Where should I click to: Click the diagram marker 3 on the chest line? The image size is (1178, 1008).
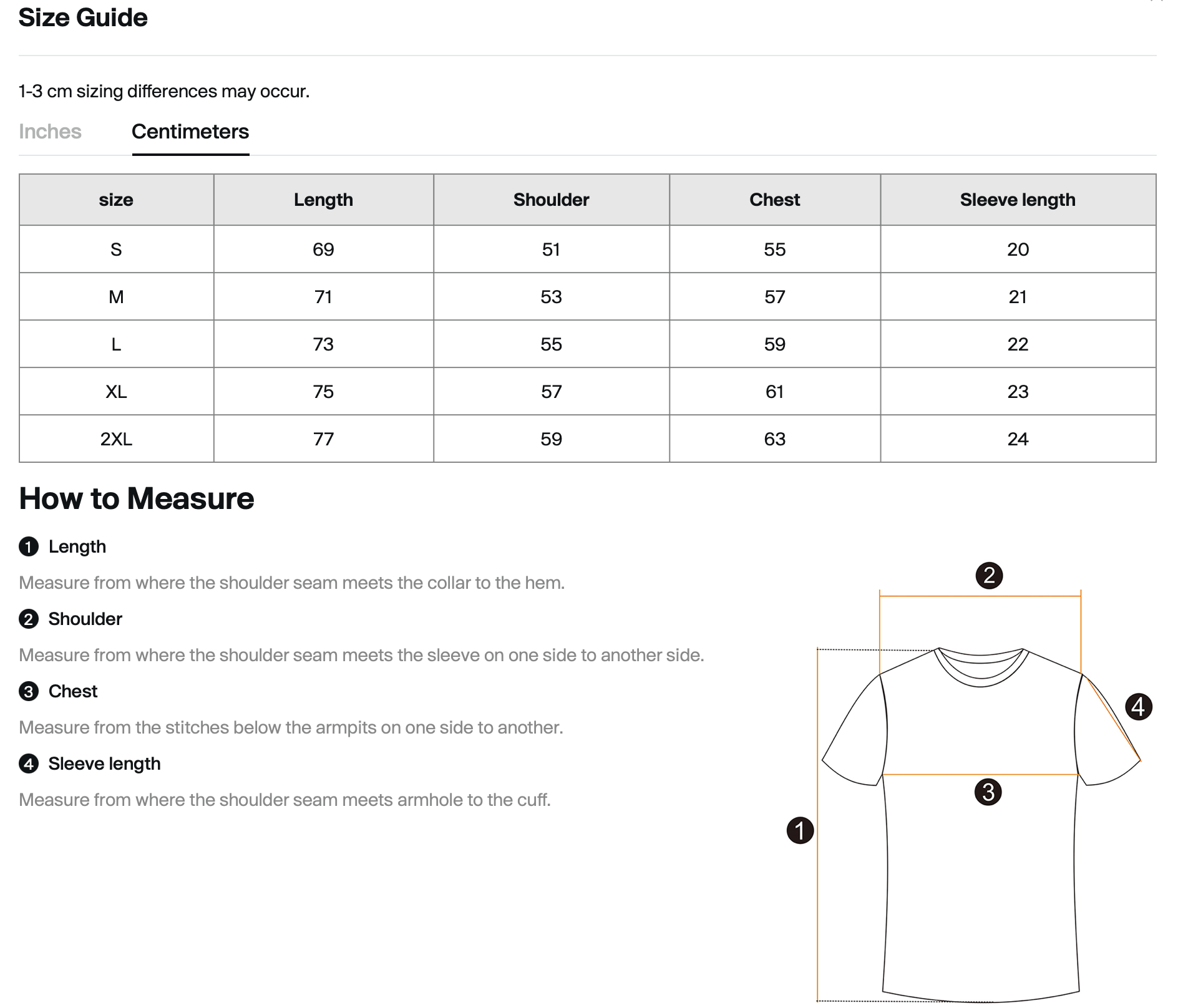coord(988,792)
